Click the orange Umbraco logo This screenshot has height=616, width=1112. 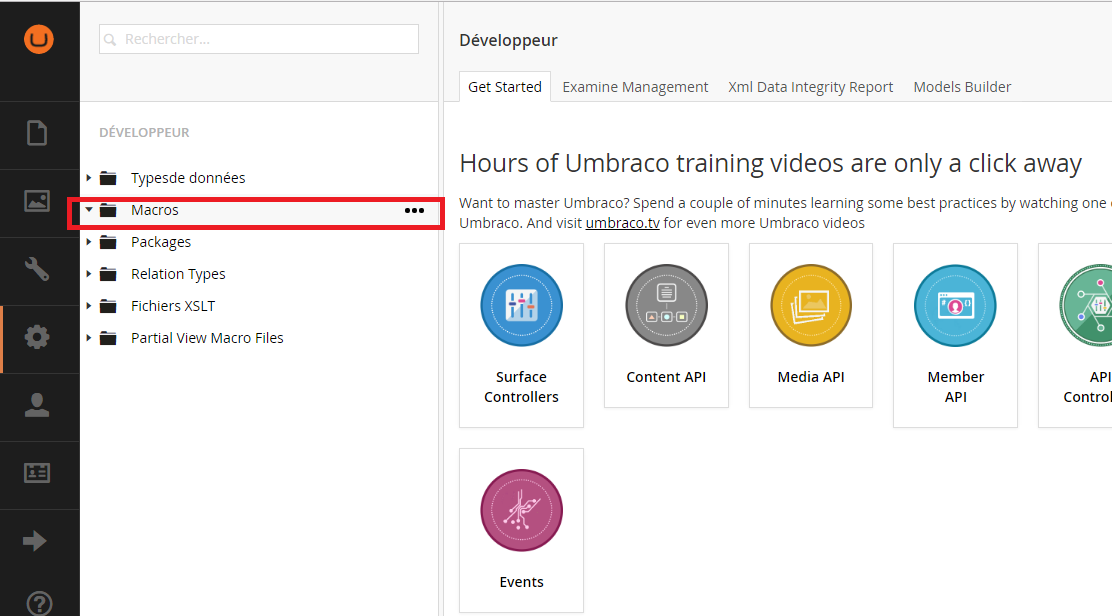38,39
